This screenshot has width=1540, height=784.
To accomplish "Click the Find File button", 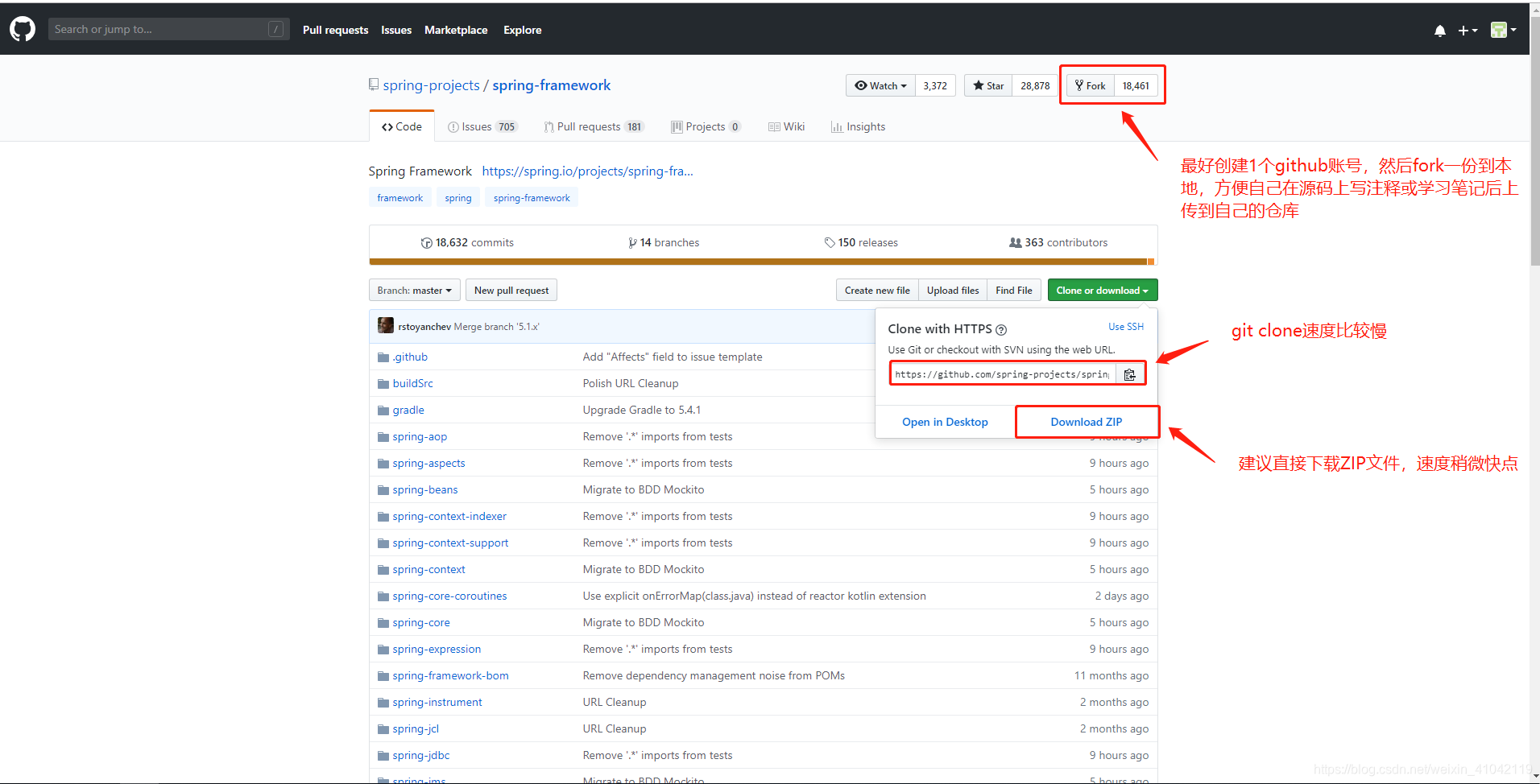I will [x=1014, y=290].
